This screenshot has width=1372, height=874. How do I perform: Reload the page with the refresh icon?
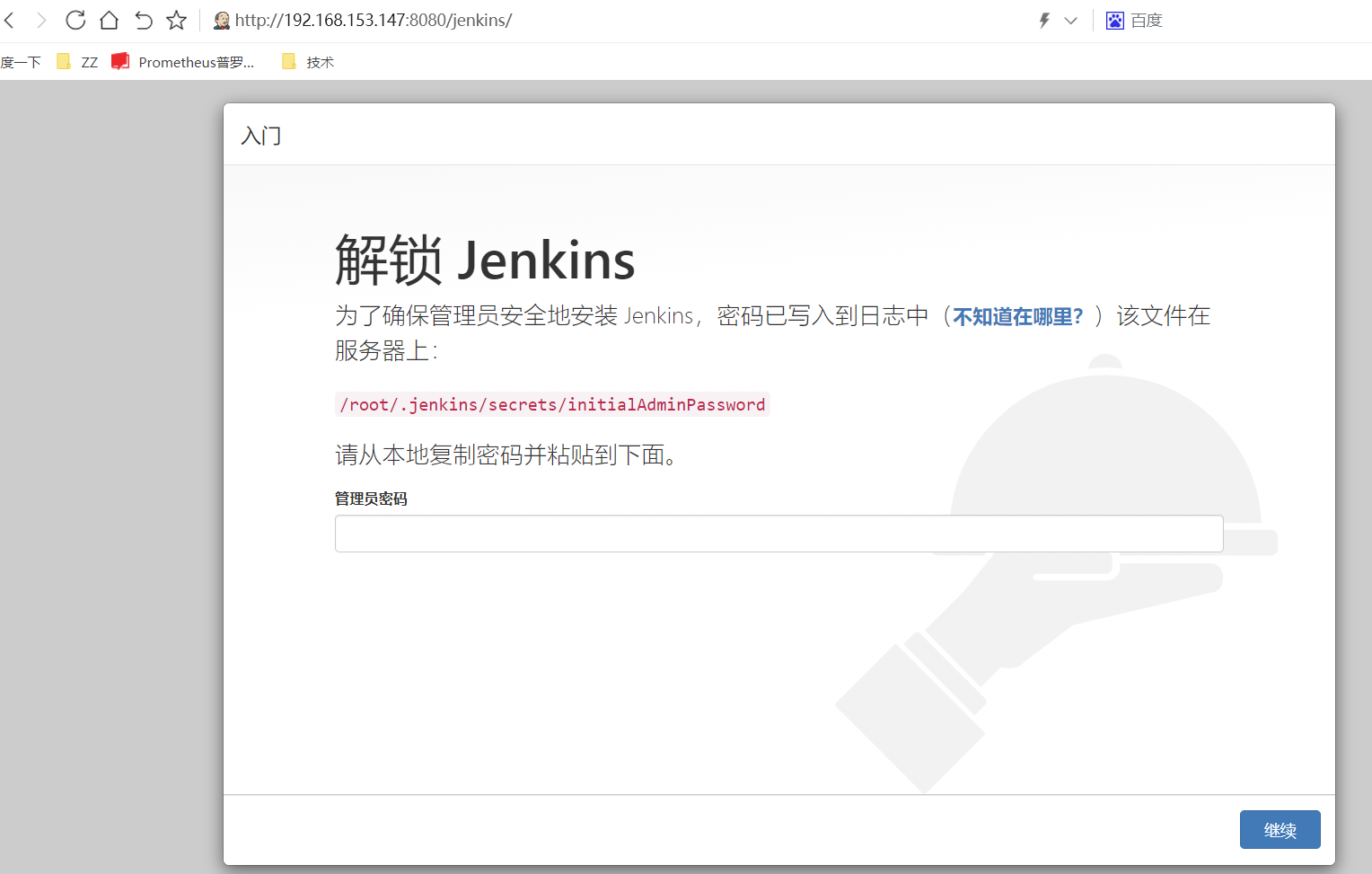[75, 20]
